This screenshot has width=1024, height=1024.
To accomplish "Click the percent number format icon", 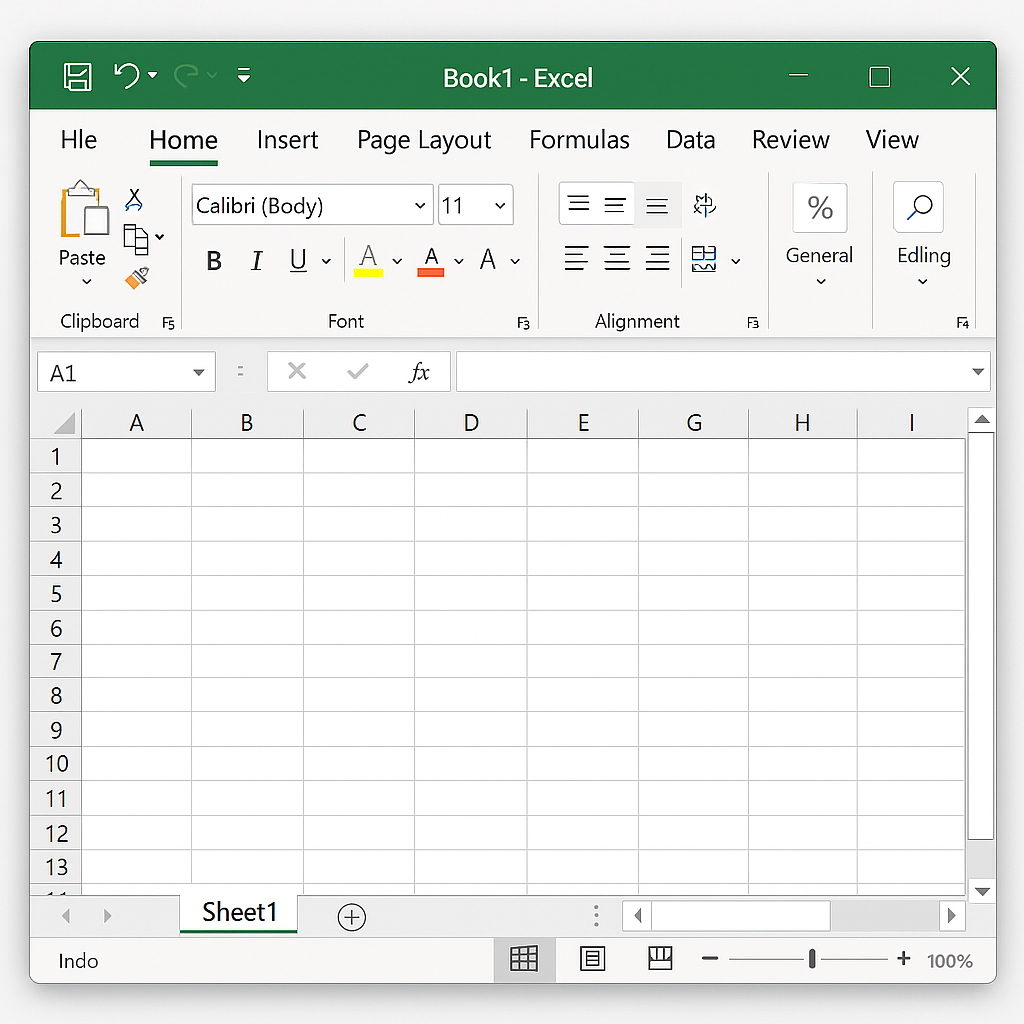I will tap(820, 208).
